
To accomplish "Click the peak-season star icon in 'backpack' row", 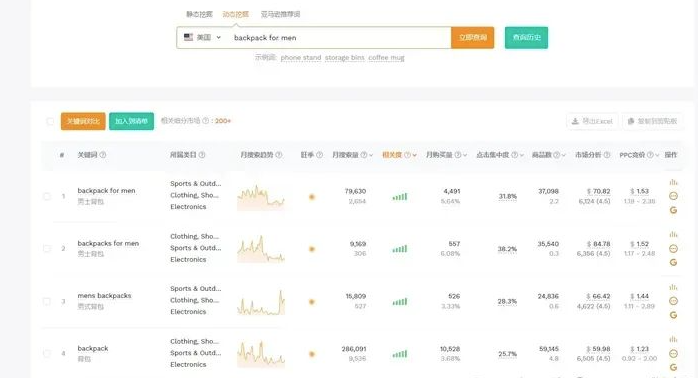I will point(312,354).
